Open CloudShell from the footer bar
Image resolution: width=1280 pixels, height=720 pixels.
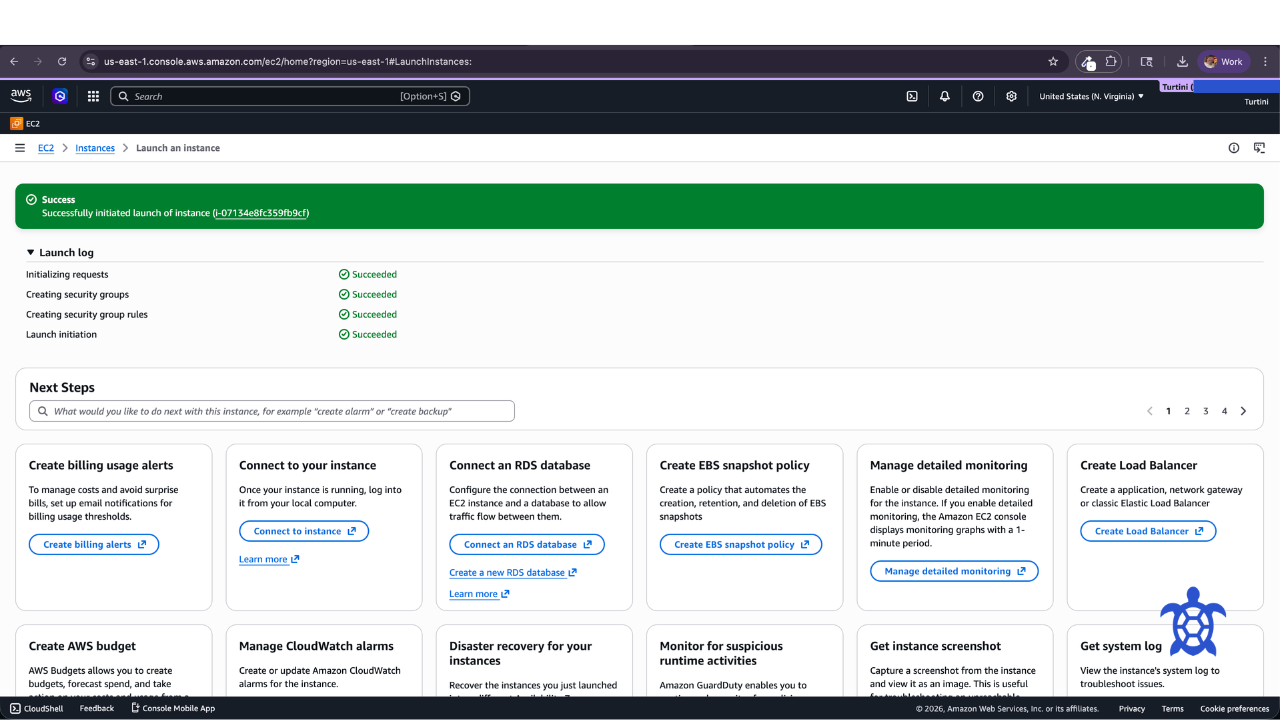pos(37,708)
